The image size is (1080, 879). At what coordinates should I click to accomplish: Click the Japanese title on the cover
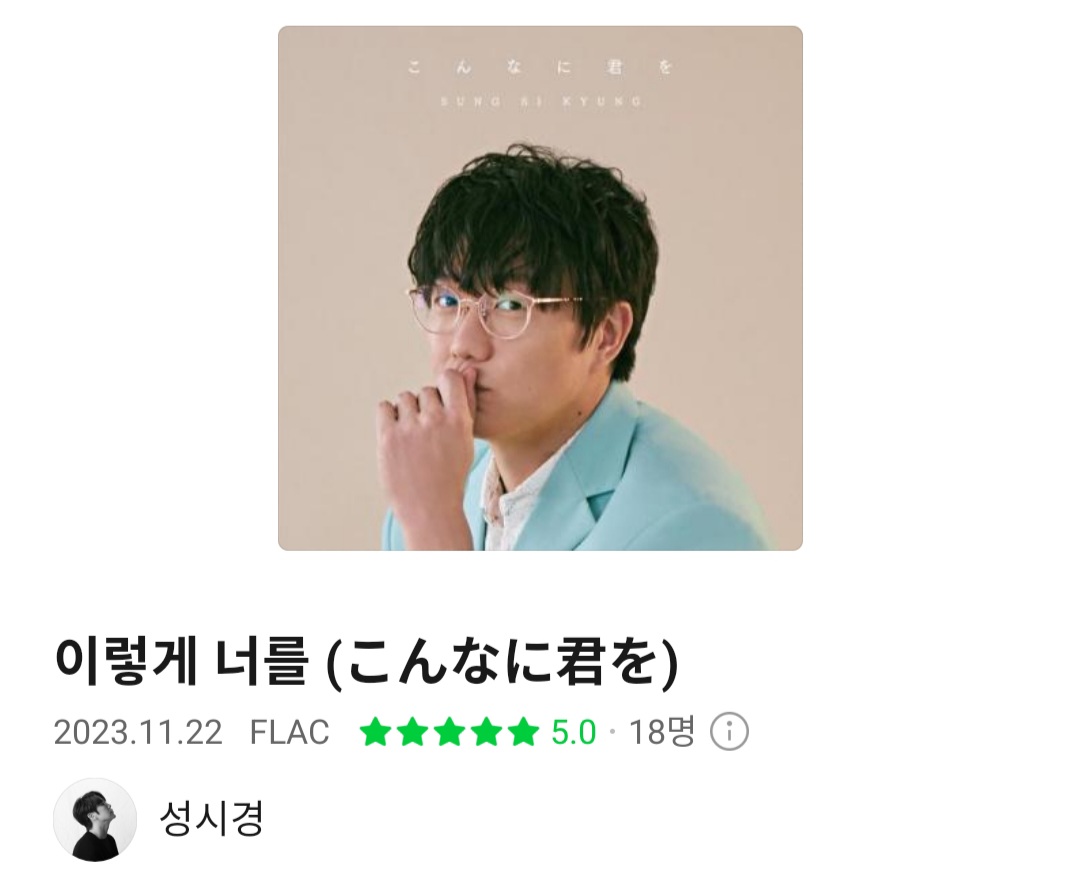[540, 67]
